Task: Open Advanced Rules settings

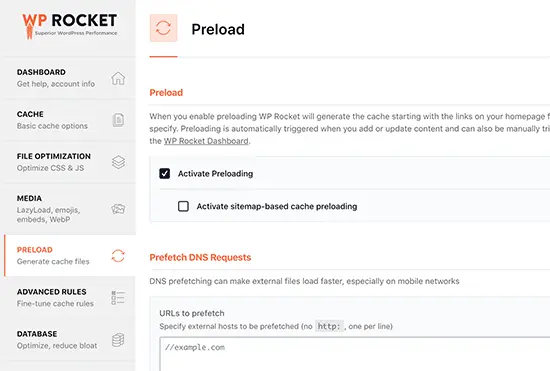Action: click(x=70, y=297)
